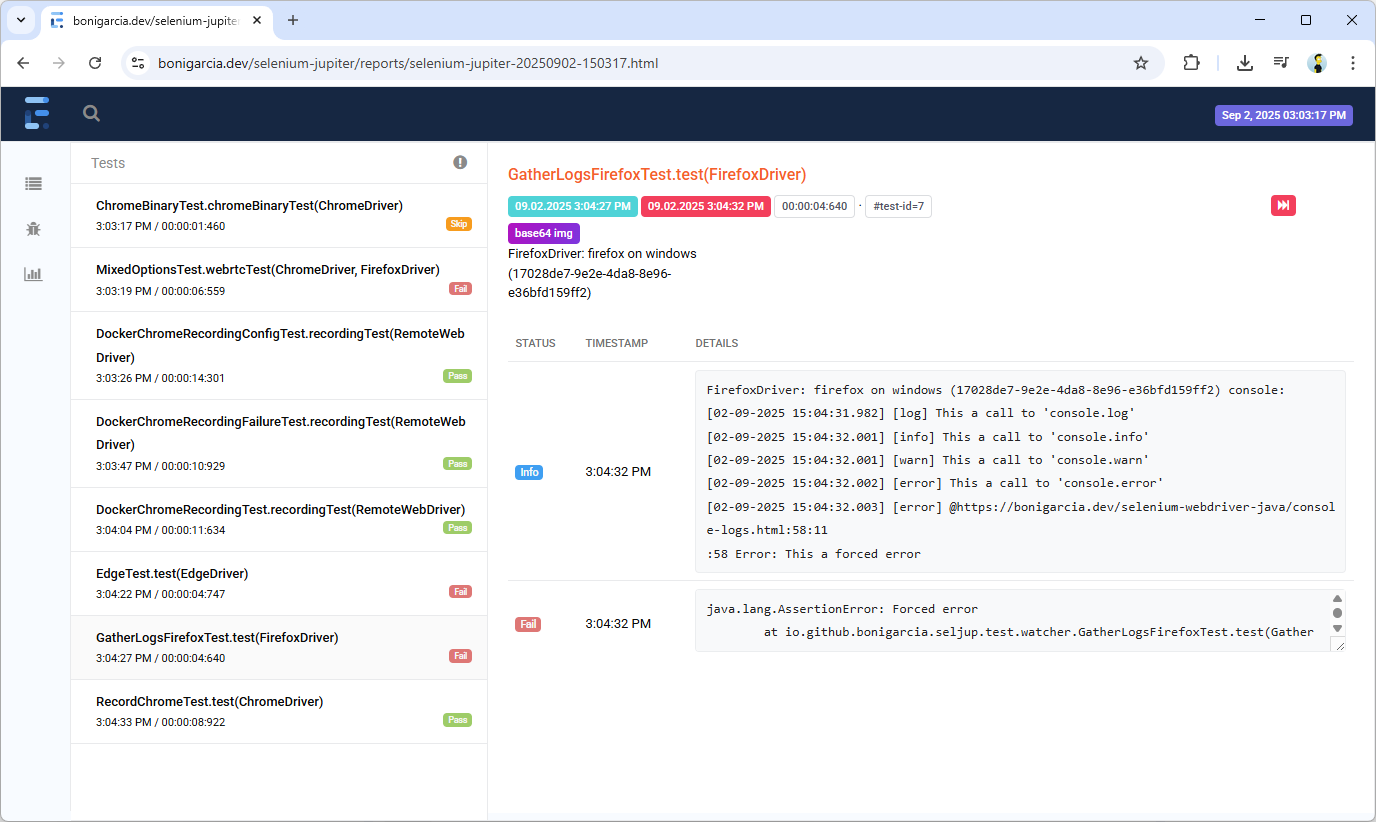The width and height of the screenshot is (1376, 822).
Task: Click the duration badge 00:00:04:640
Action: pos(814,206)
